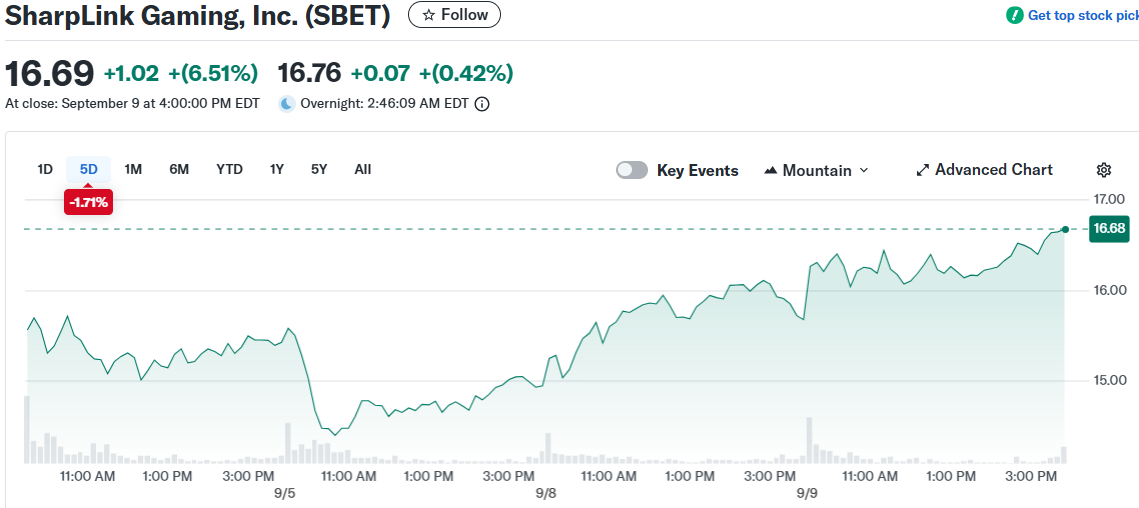The width and height of the screenshot is (1139, 508).
Task: Select the 1M time range
Action: coord(133,169)
